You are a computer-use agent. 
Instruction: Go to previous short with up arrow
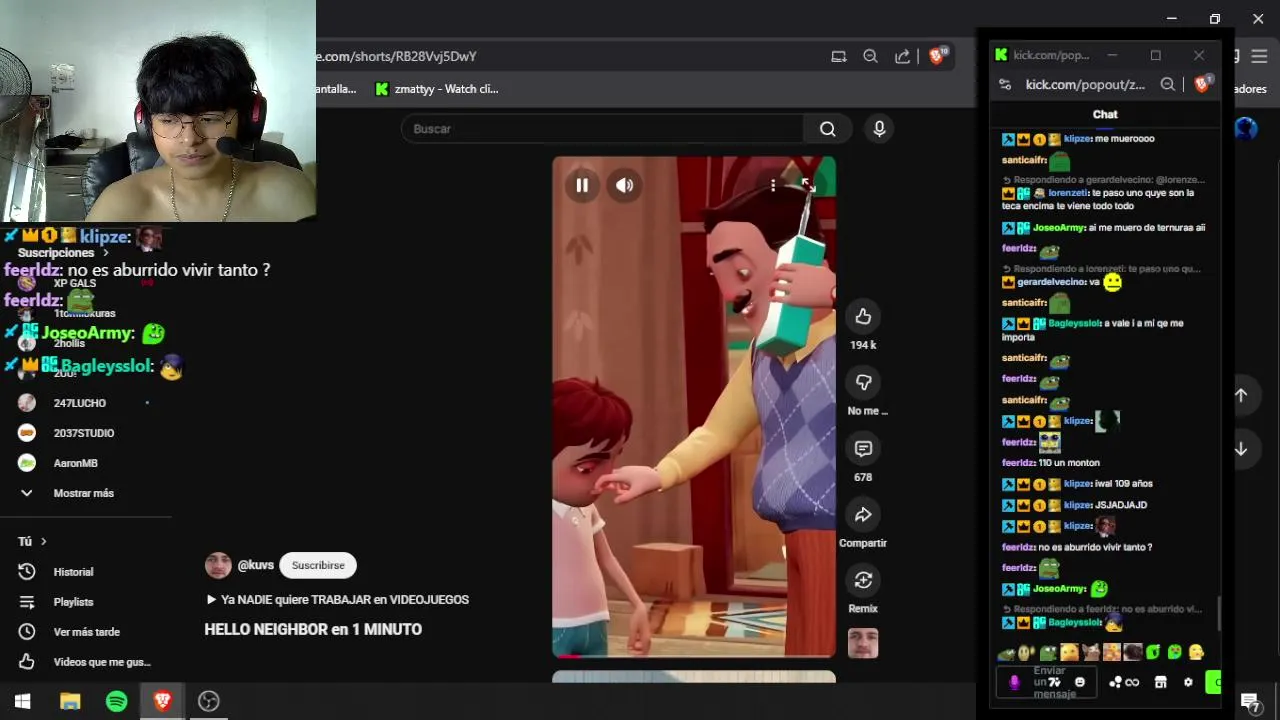1241,395
